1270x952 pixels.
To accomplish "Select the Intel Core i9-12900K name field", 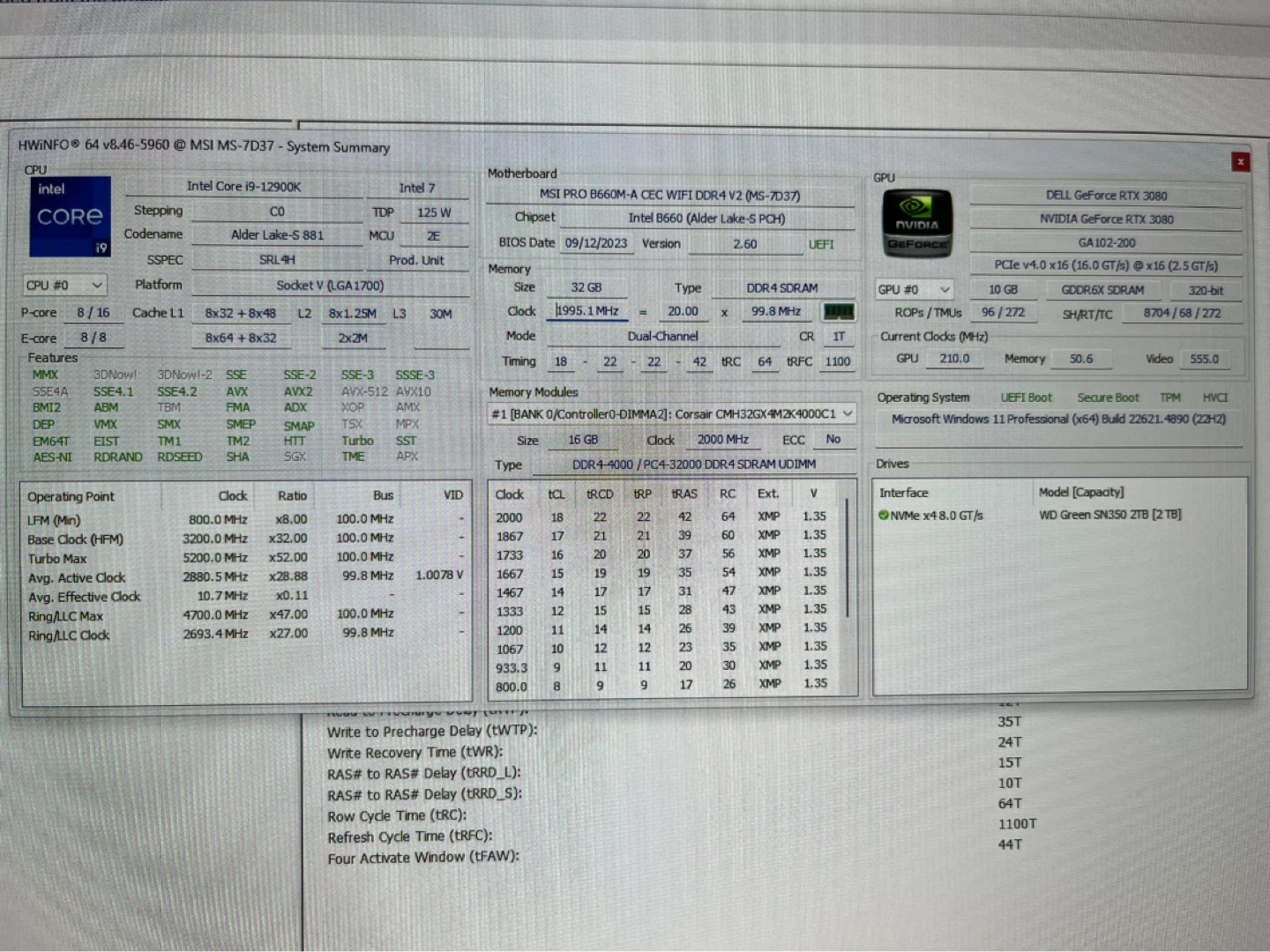I will [243, 186].
